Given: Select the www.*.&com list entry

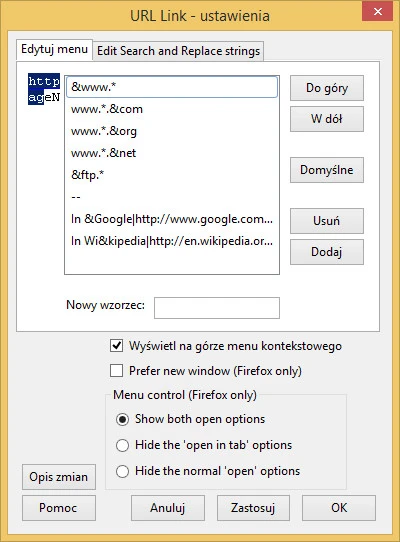Looking at the screenshot, I should (x=172, y=109).
